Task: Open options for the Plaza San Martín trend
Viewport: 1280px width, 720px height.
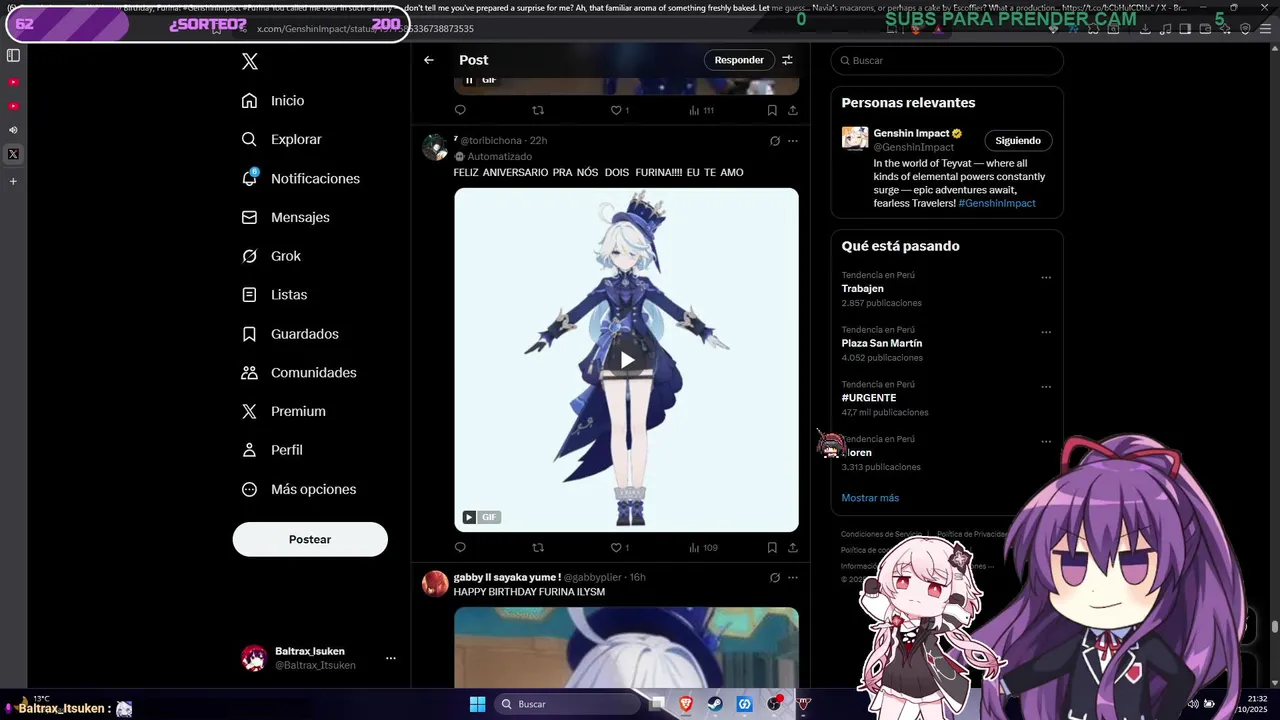Action: click(x=1046, y=332)
